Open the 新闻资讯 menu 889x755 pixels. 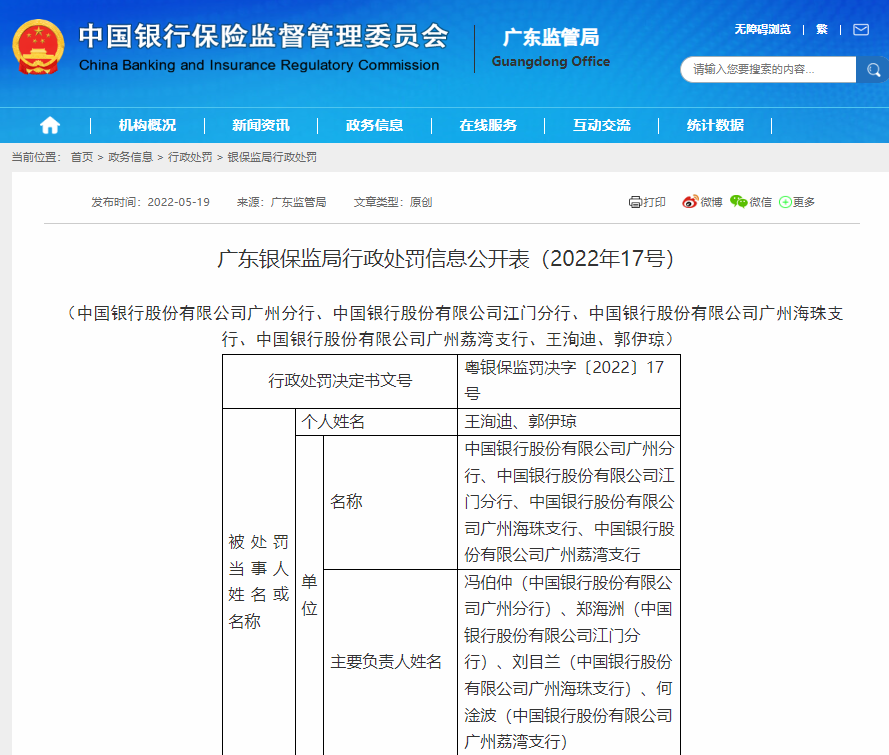261,125
